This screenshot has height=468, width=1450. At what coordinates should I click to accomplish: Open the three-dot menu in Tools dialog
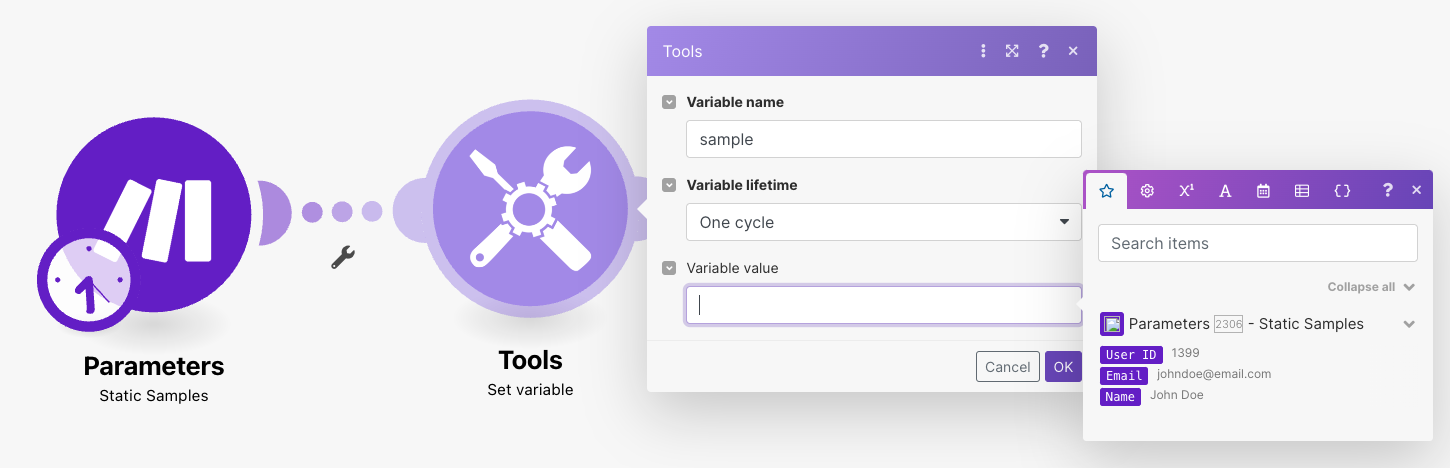pos(983,51)
